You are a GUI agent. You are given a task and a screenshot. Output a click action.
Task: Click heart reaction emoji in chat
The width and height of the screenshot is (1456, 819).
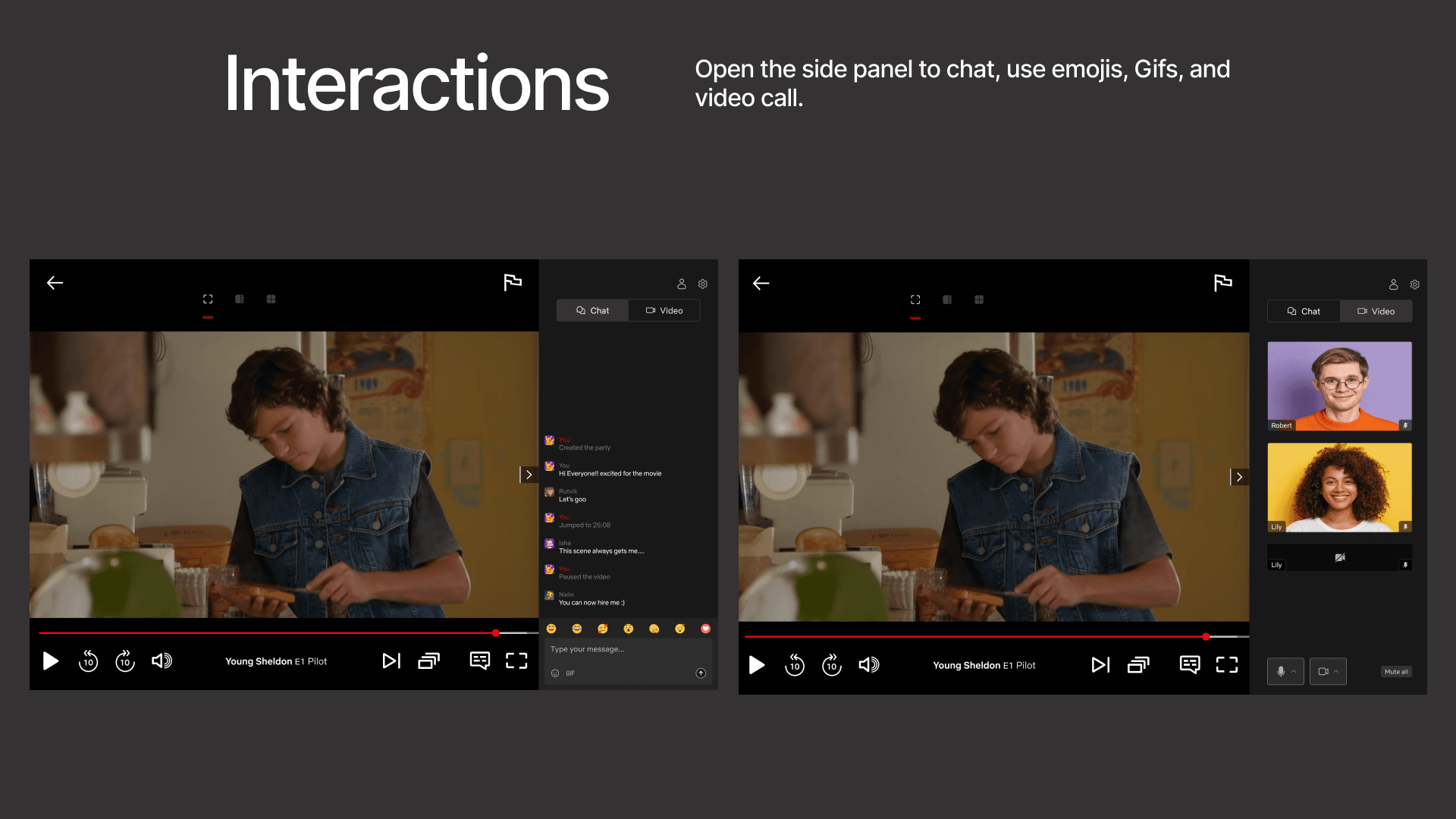pos(705,629)
